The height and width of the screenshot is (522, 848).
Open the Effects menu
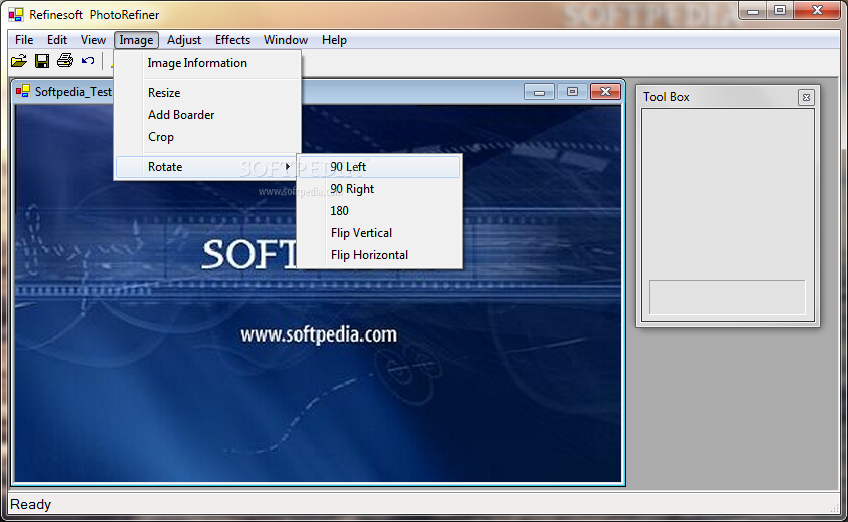coord(233,40)
